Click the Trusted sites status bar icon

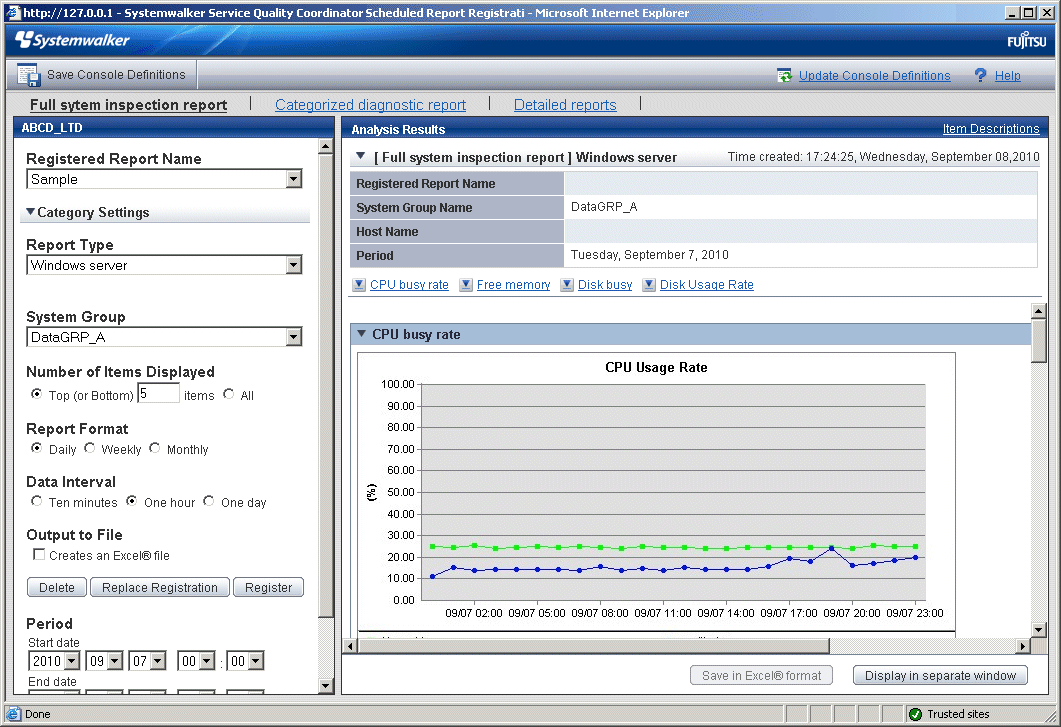pos(915,714)
